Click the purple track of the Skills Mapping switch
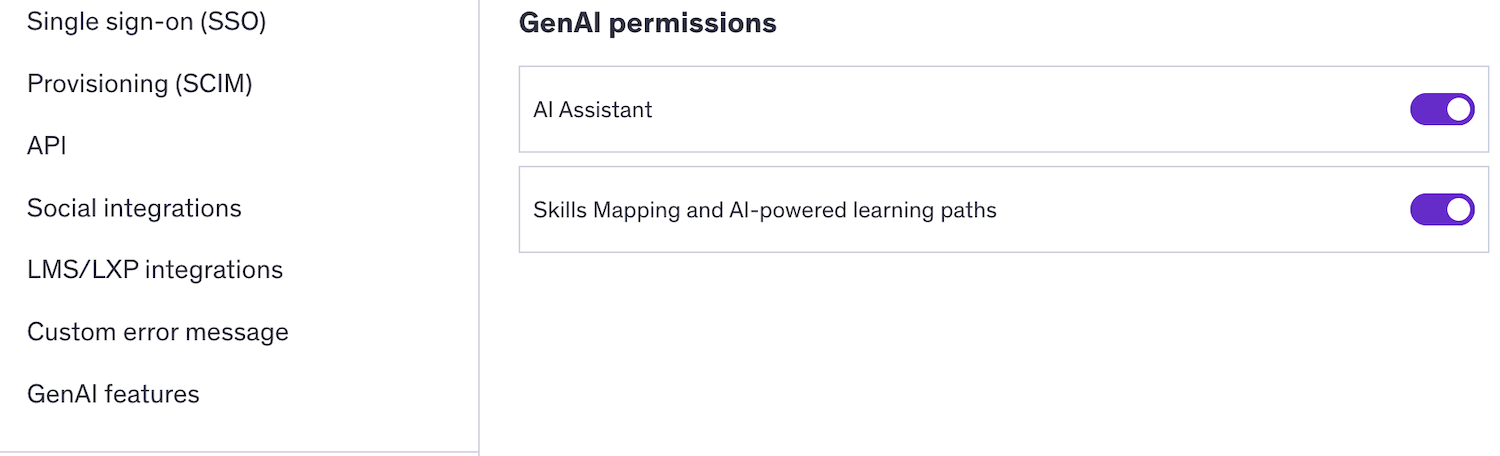Viewport: 1500px width, 456px height. pos(1425,209)
